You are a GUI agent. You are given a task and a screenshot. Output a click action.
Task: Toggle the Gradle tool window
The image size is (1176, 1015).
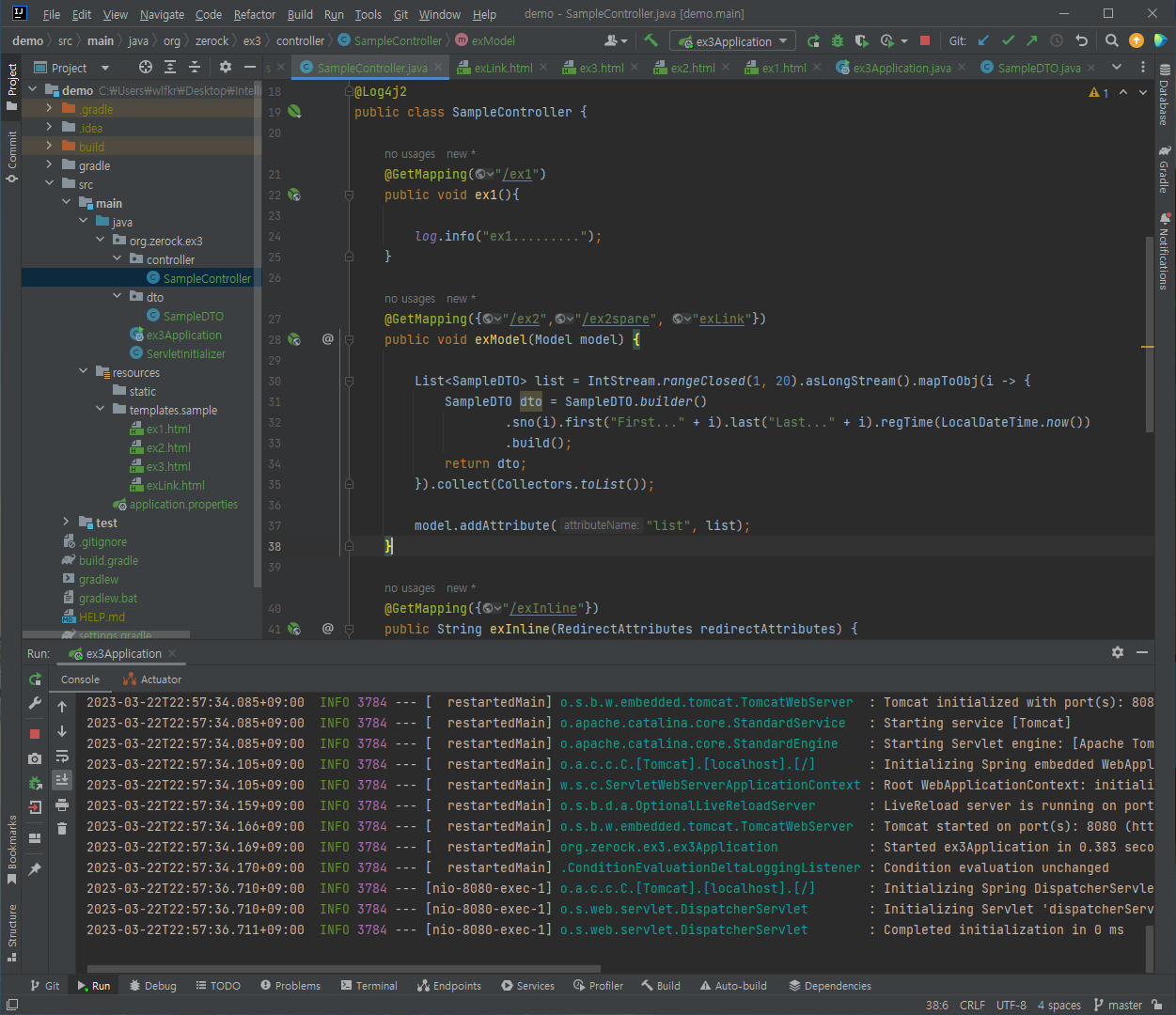pos(1165,169)
